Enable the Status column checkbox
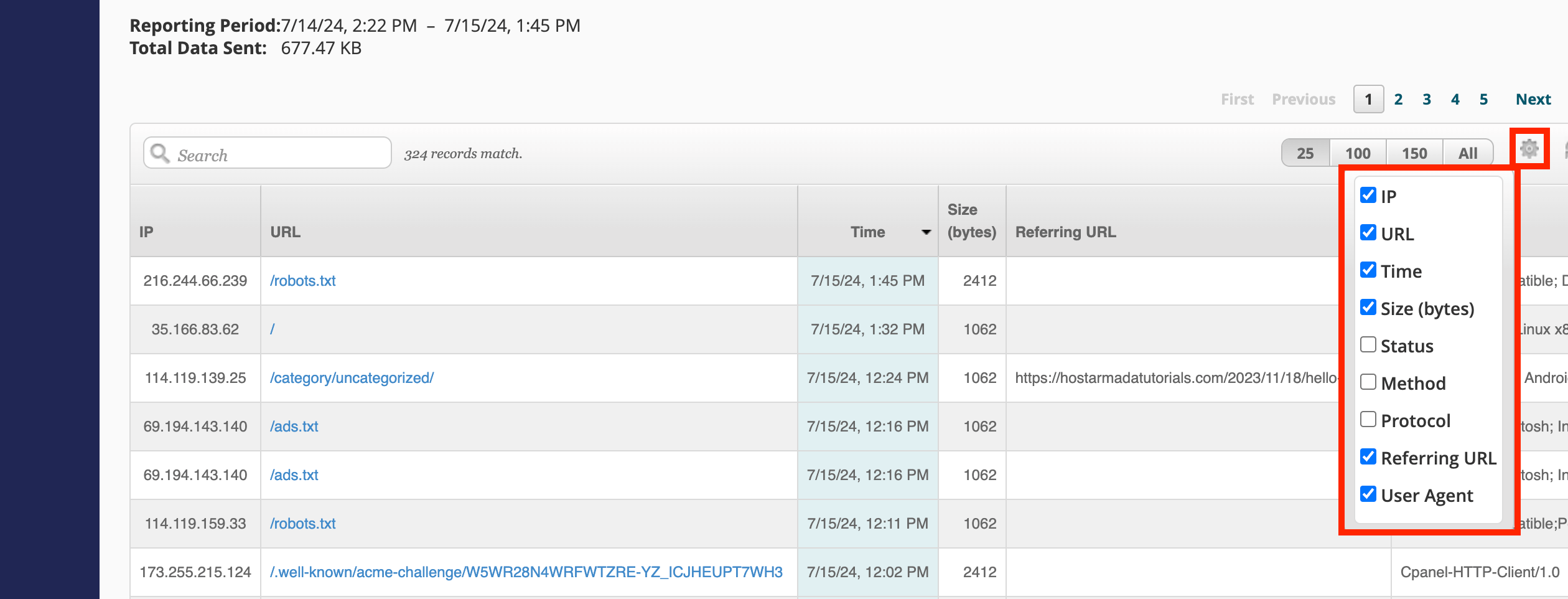The height and width of the screenshot is (599, 1568). (x=1368, y=344)
